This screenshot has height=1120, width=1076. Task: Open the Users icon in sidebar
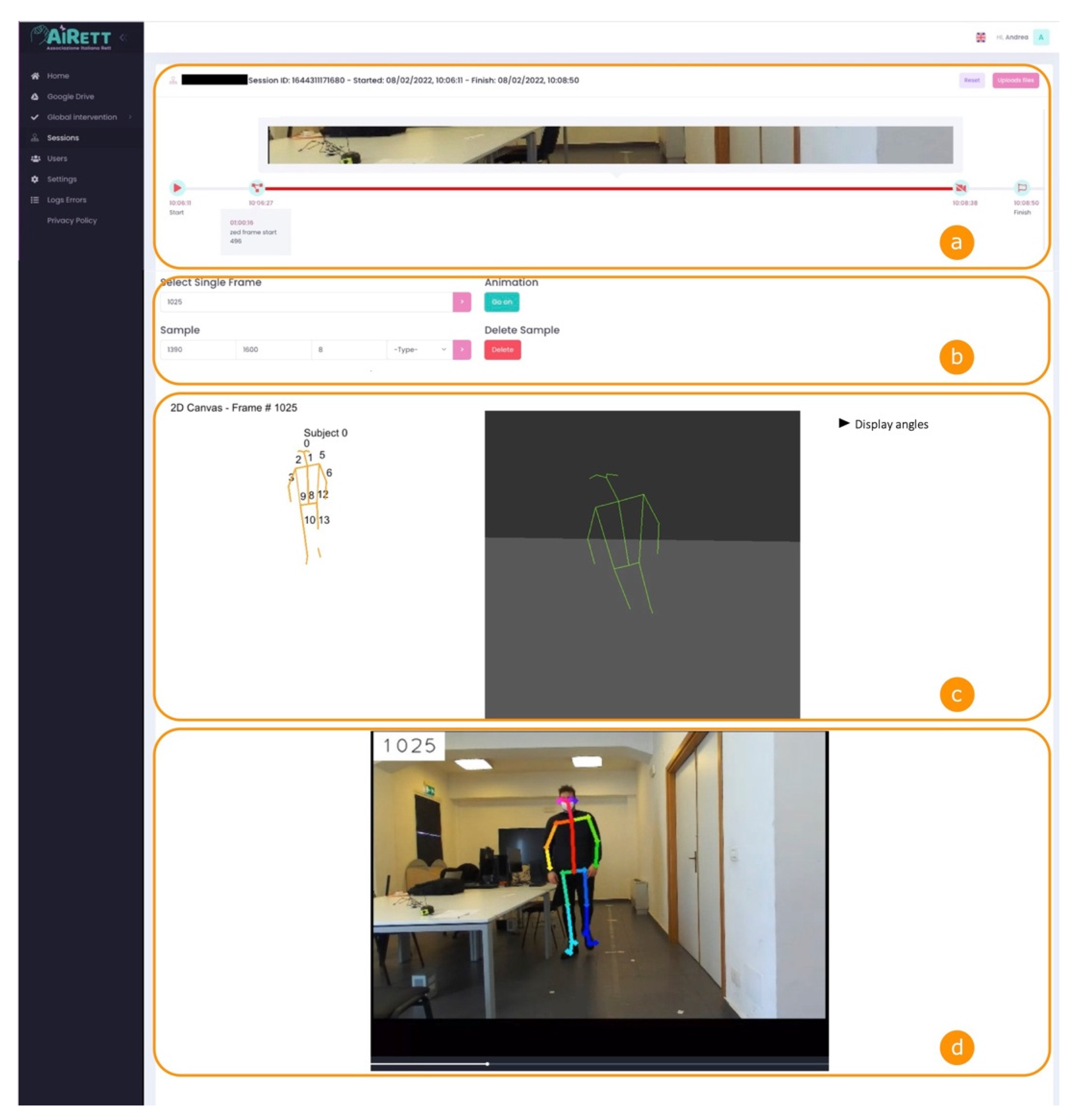[35, 159]
